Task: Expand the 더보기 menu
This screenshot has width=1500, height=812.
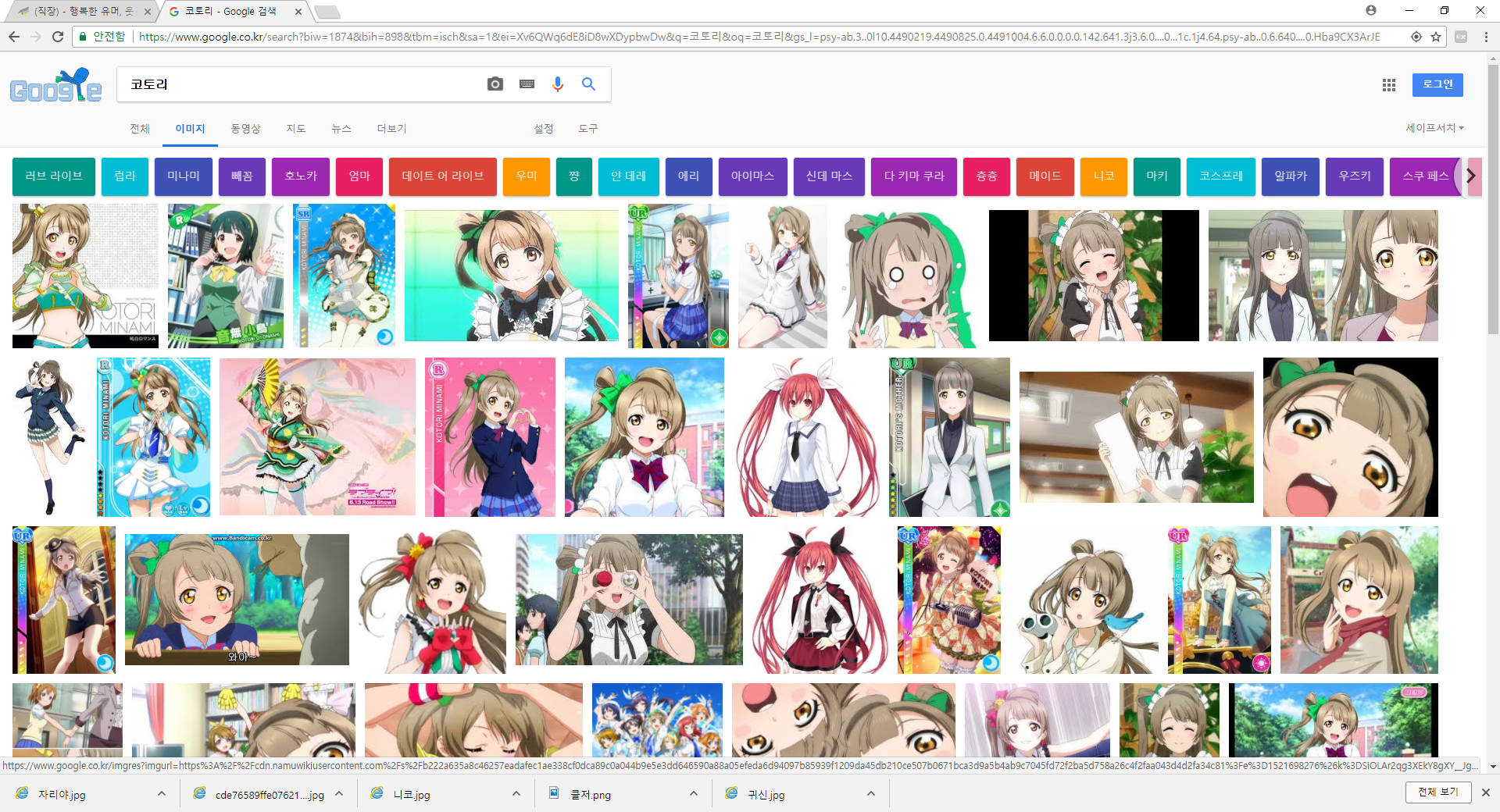Action: tap(391, 129)
